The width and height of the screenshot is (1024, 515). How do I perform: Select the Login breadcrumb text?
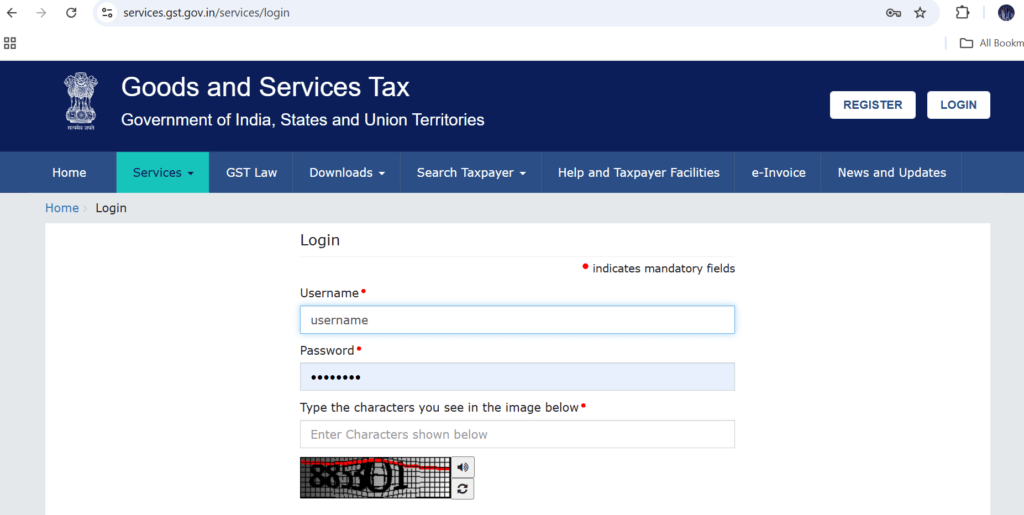tap(111, 208)
